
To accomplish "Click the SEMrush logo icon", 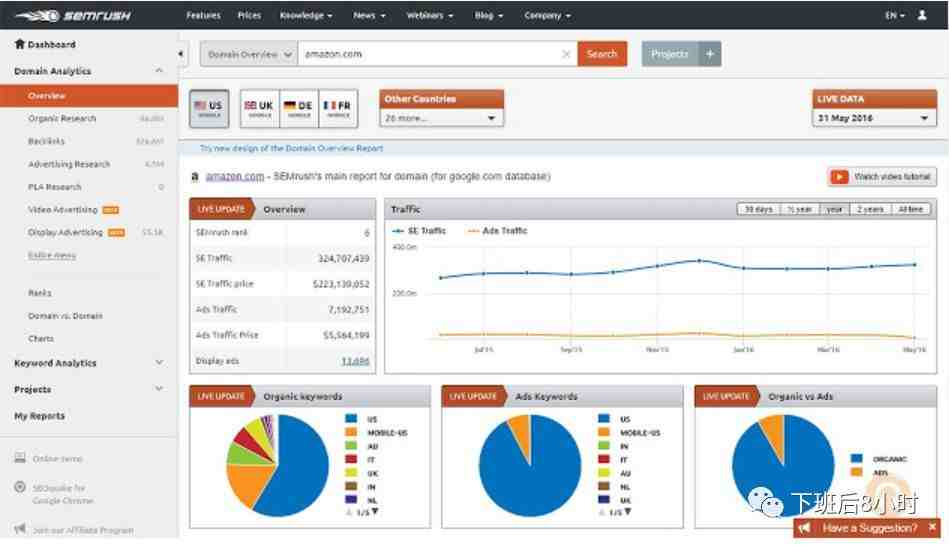I will 38,15.
